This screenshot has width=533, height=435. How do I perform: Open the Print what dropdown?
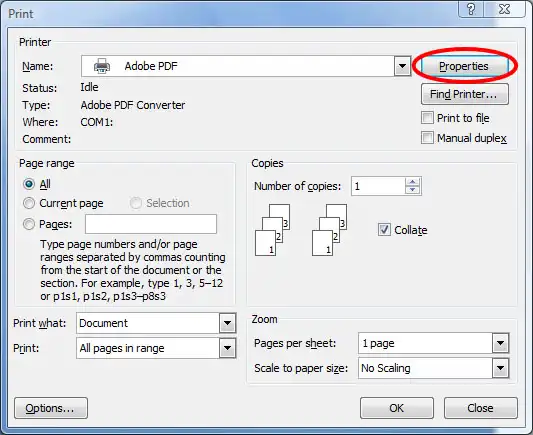(227, 323)
